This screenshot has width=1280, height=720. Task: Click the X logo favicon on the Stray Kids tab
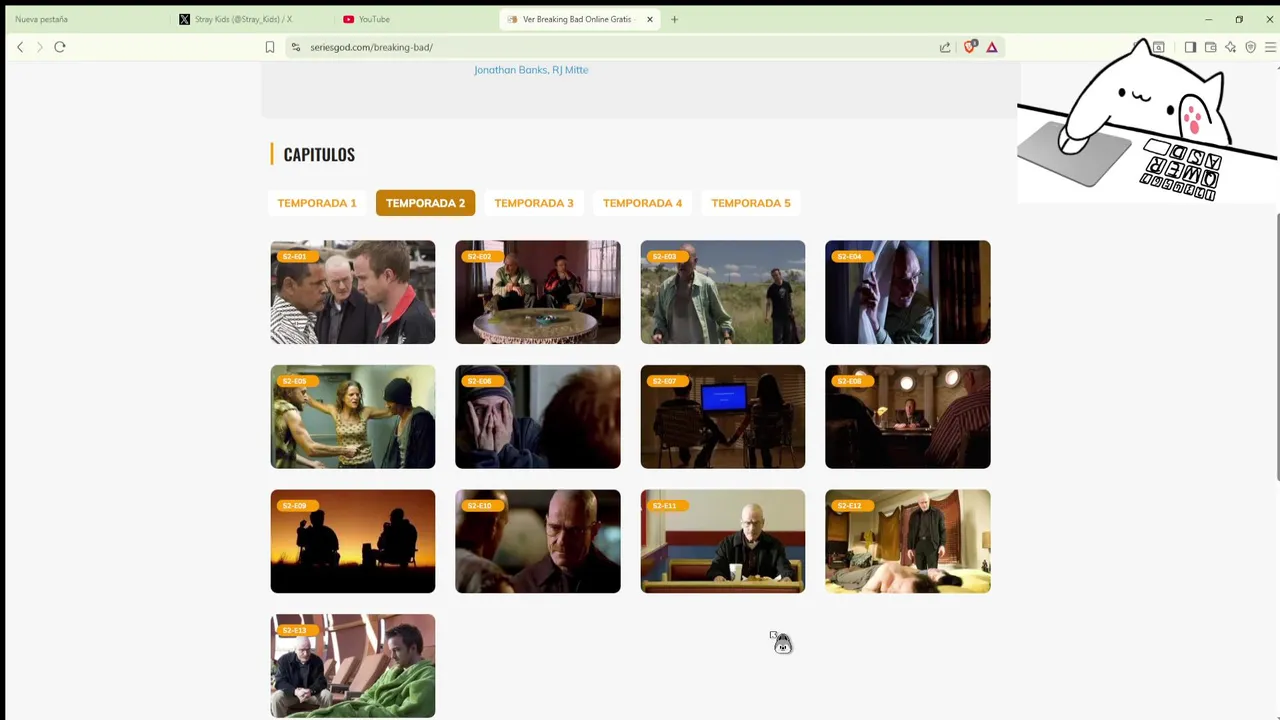pyautogui.click(x=184, y=19)
